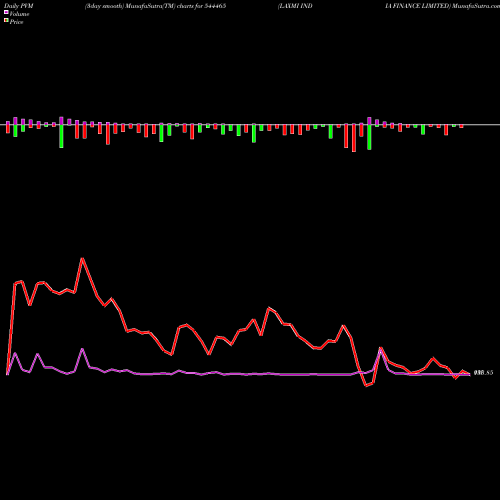
Task: Click the Price legend color swatch
Action: pyautogui.click(x=6, y=21)
